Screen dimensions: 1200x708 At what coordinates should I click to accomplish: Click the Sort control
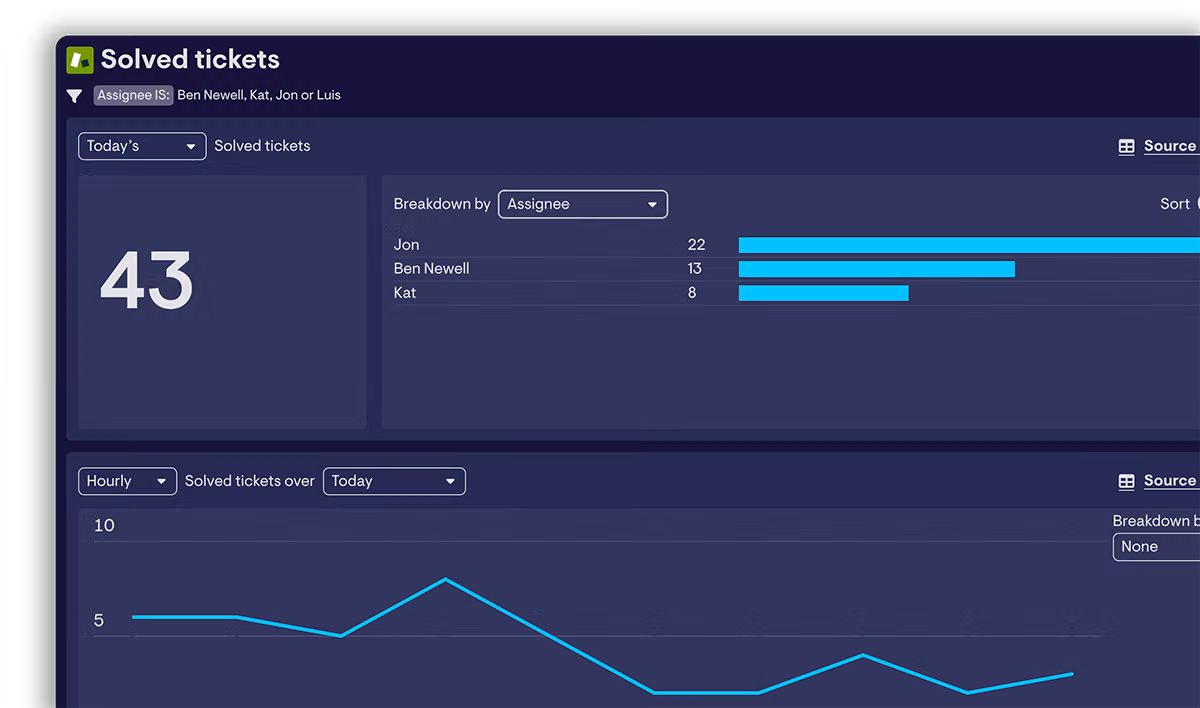pos(1176,204)
